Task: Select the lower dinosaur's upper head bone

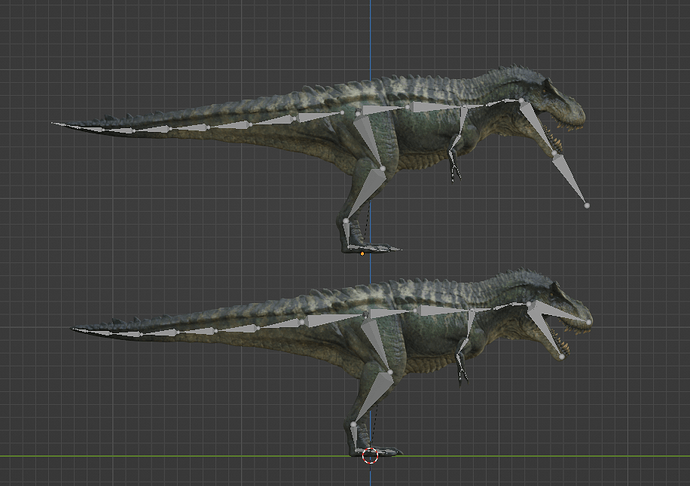Action: [559, 312]
